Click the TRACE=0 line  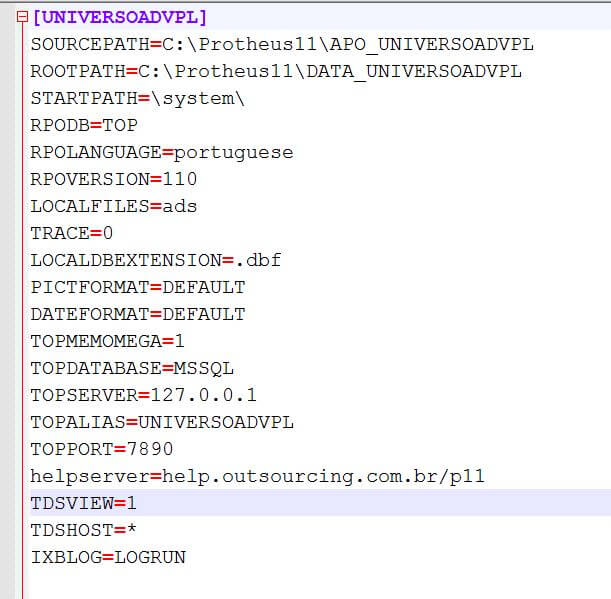(x=72, y=233)
